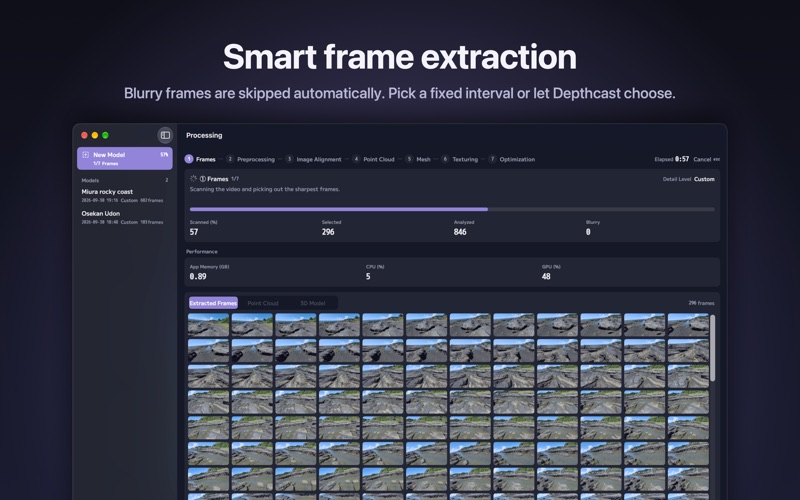Select the Optimization stage label
The width and height of the screenshot is (800, 500).
coord(517,159)
